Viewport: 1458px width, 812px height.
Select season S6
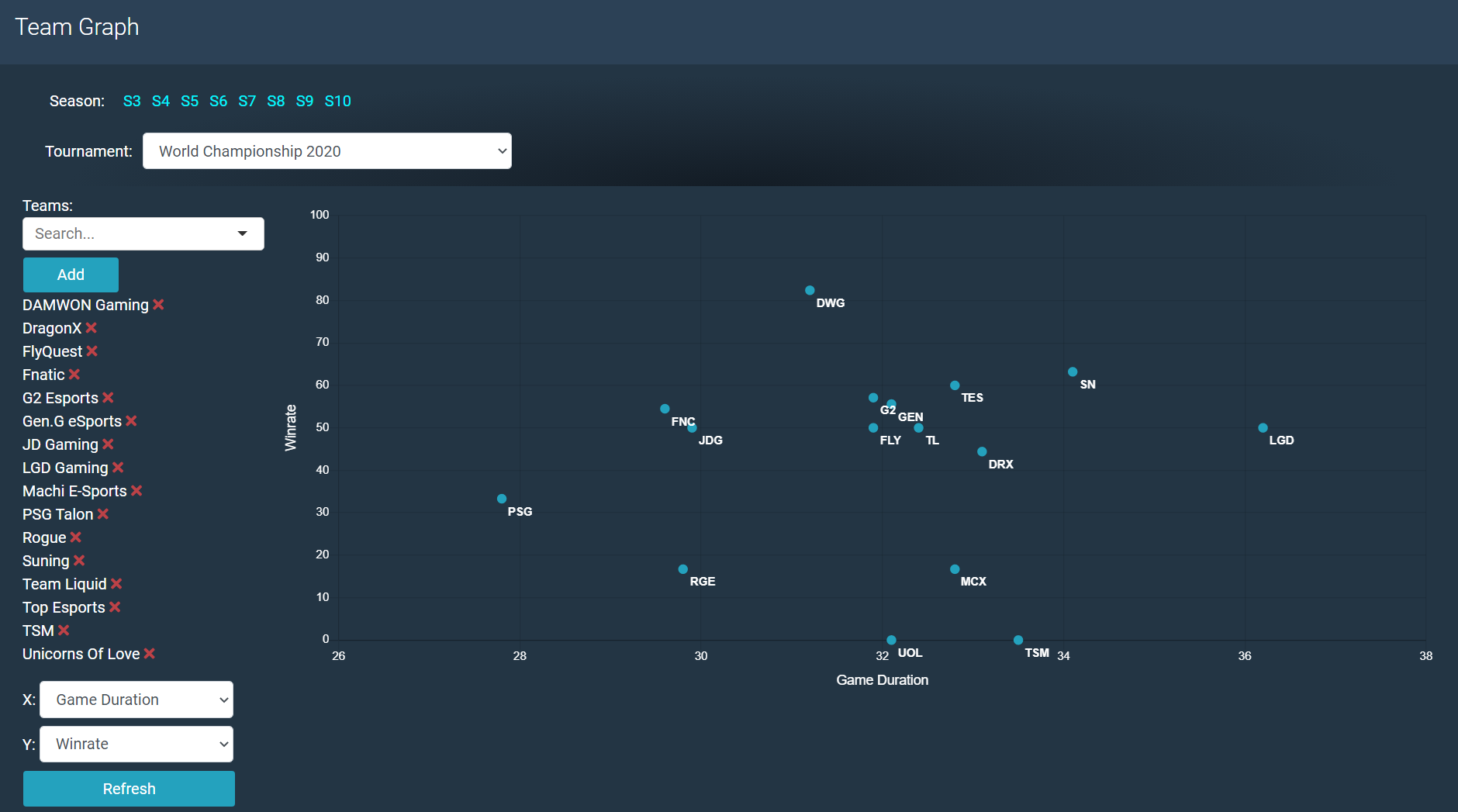[218, 101]
